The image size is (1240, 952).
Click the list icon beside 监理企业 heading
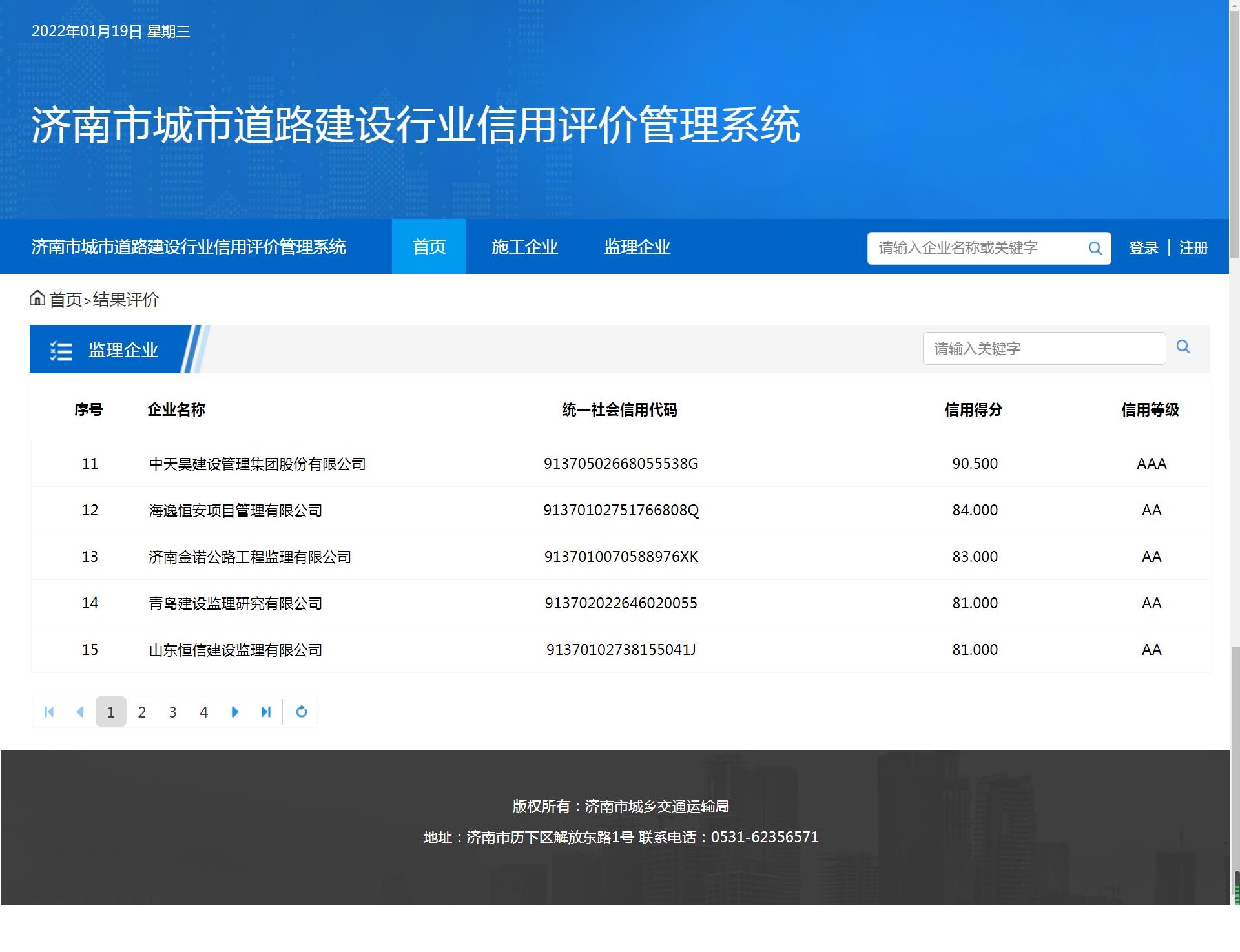click(61, 351)
